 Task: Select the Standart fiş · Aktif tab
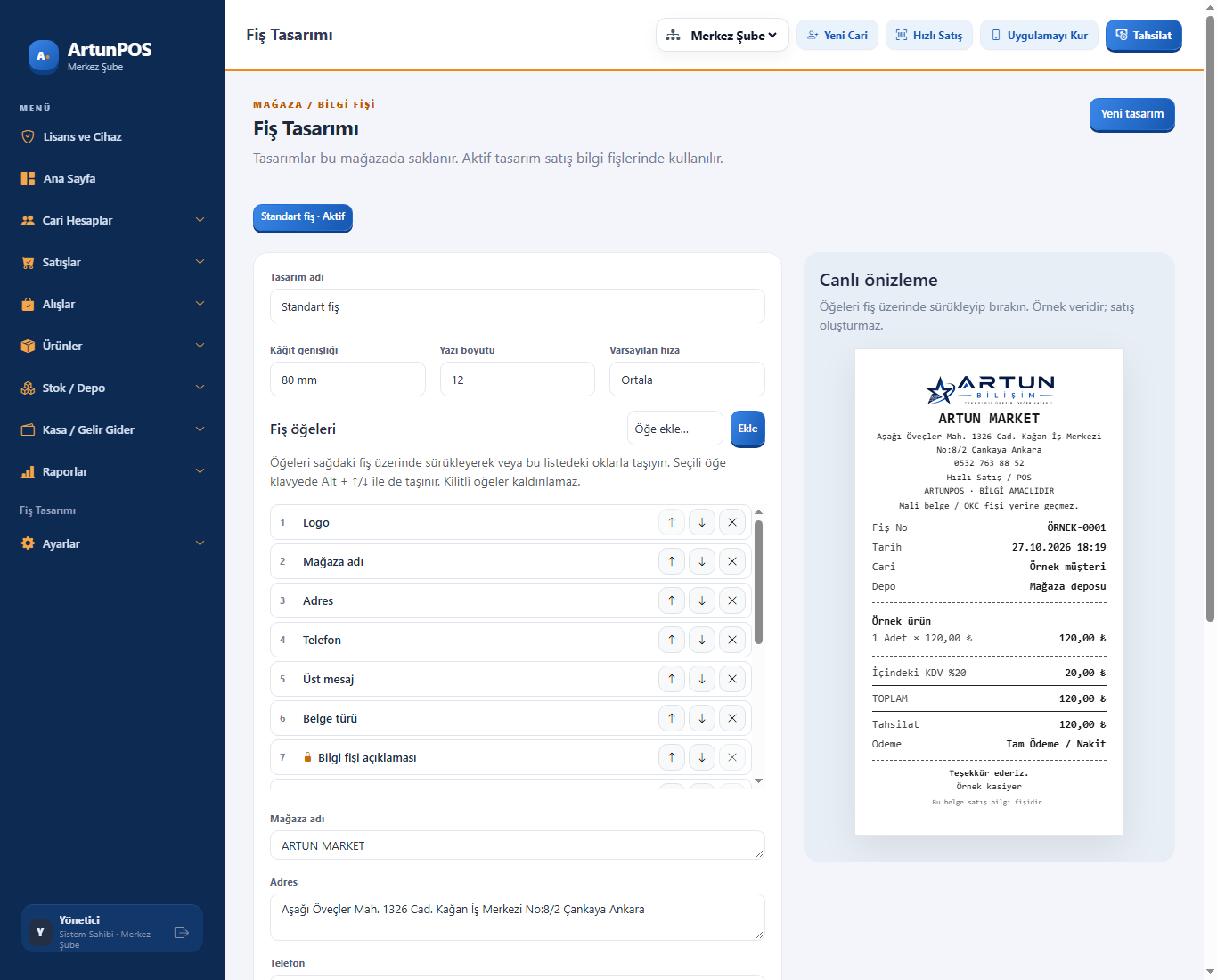303,217
